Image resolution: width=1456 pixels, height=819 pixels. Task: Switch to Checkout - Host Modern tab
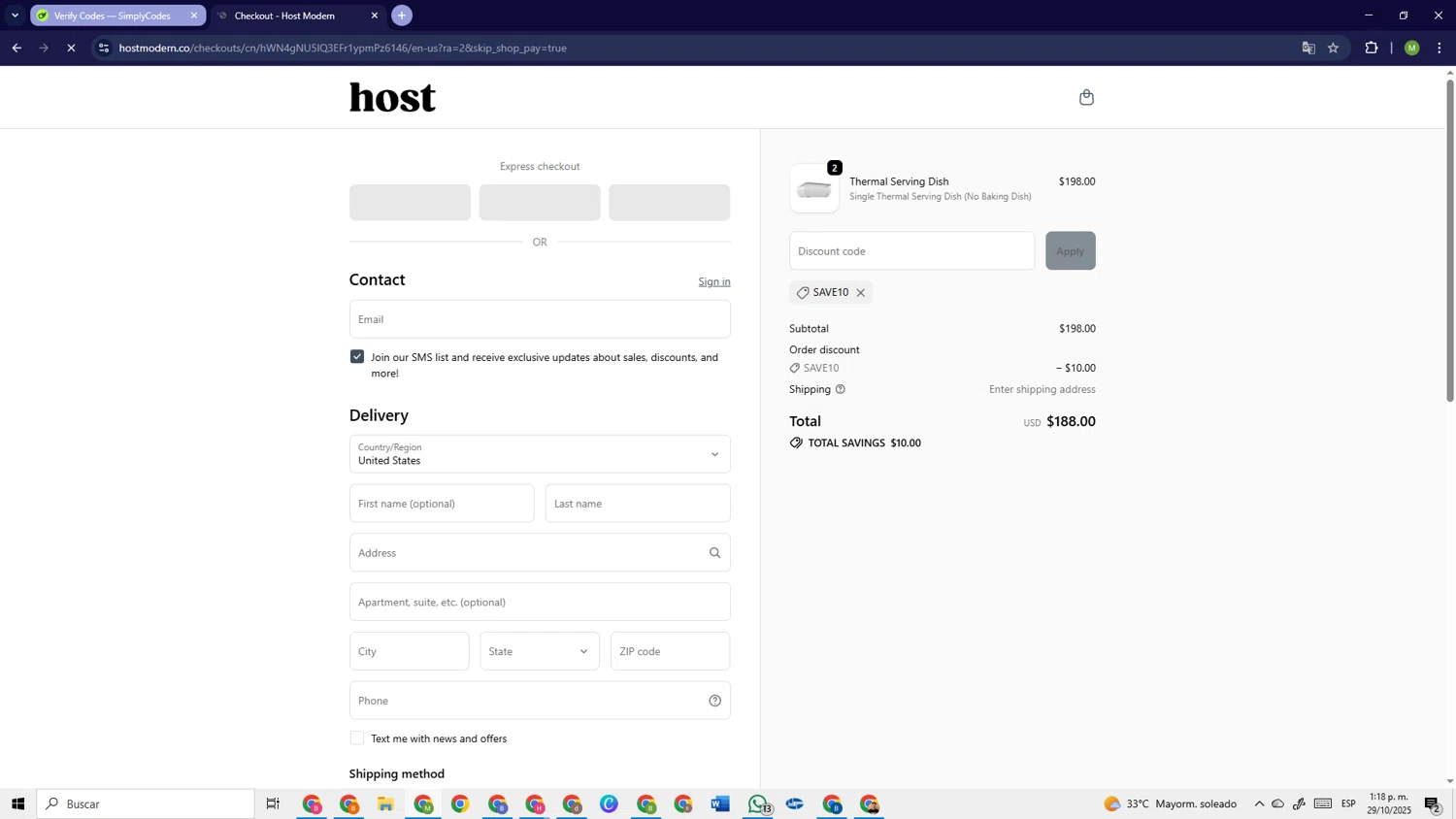[x=298, y=16]
